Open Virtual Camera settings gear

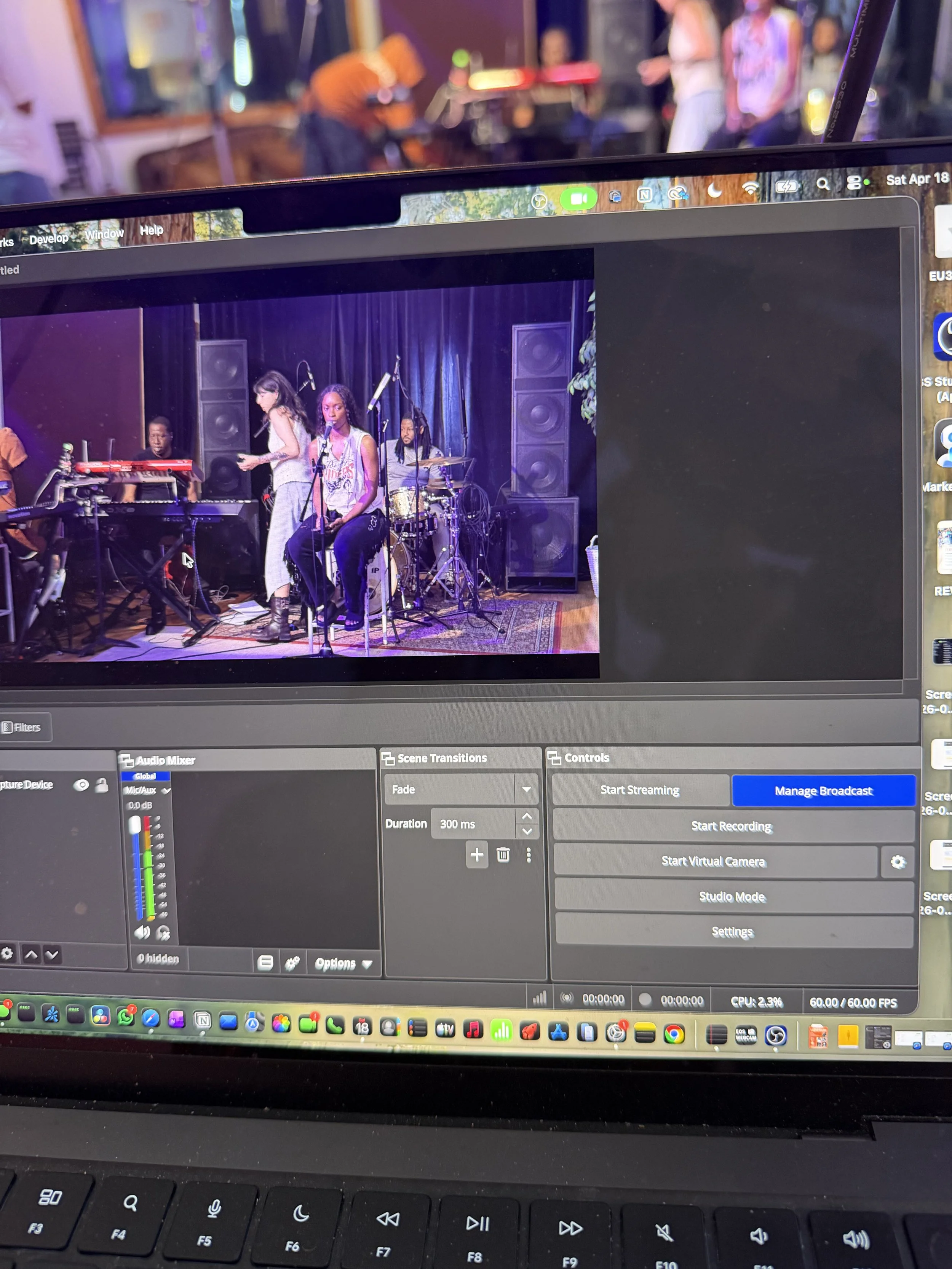tap(898, 862)
